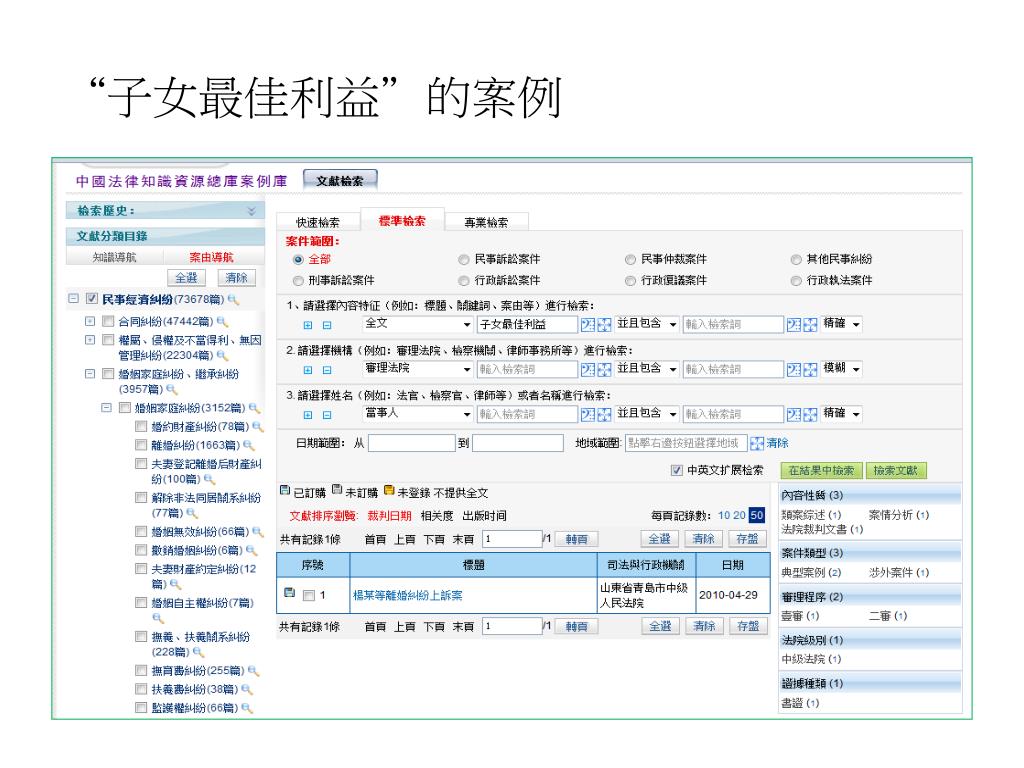This screenshot has height=768, width=1024.
Task: Check 離婚糾紛(1663篇) checkbox
Action: pos(140,445)
